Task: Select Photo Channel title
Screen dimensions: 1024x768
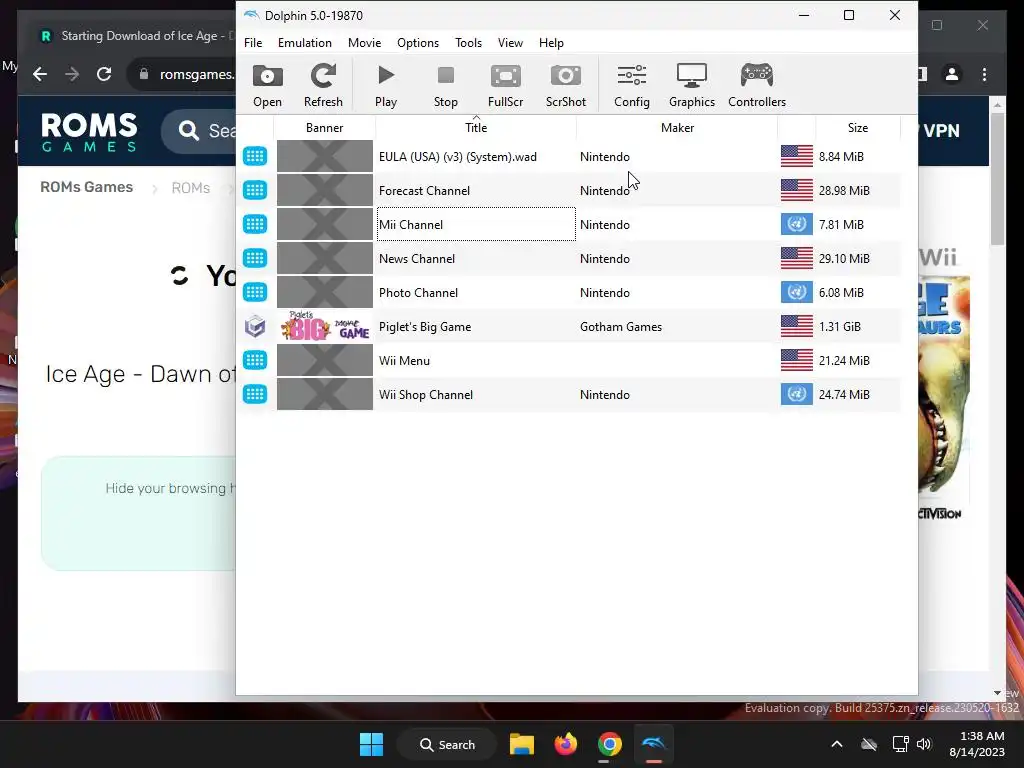Action: click(x=418, y=293)
